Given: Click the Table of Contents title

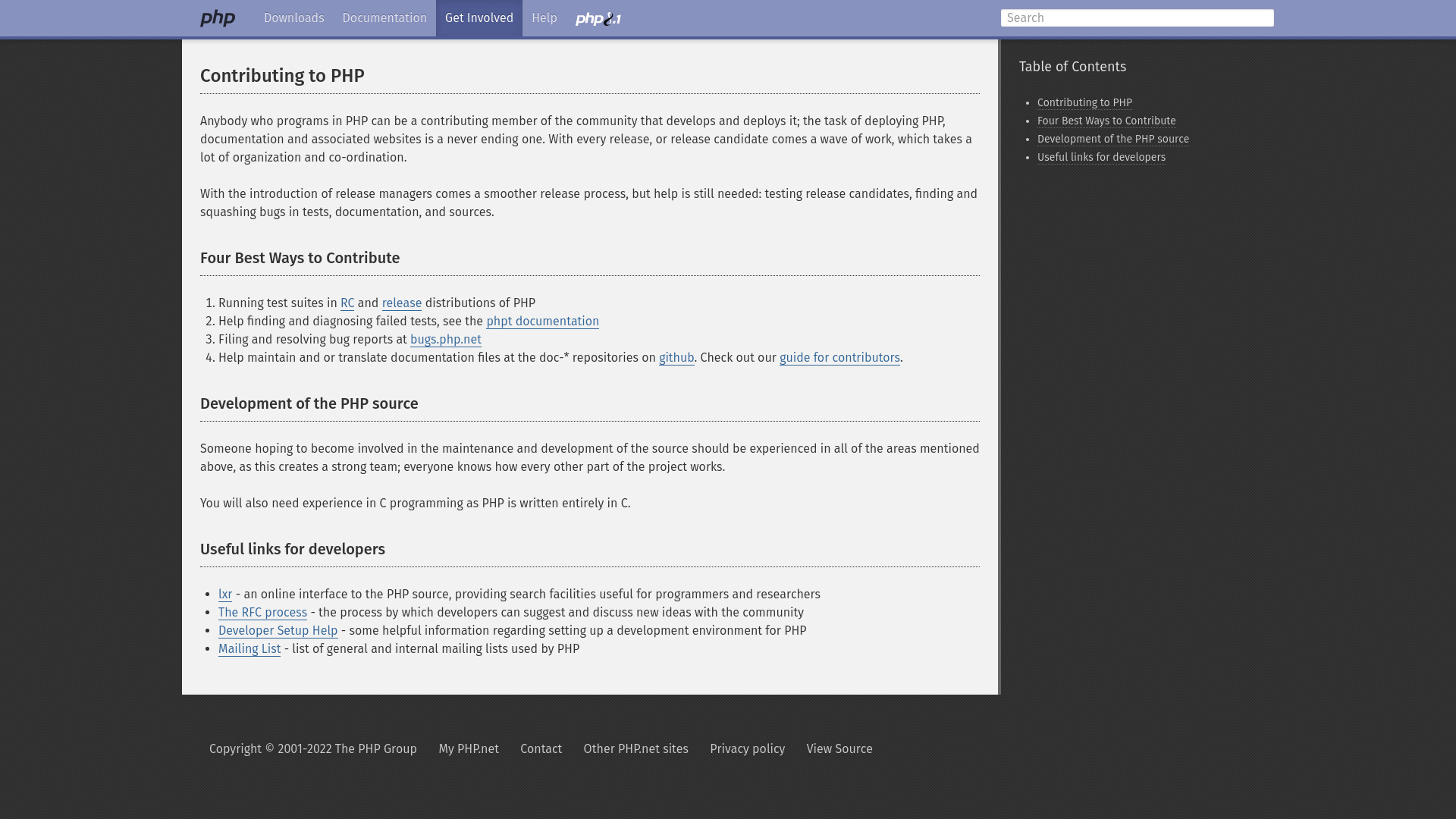Looking at the screenshot, I should pos(1072,67).
